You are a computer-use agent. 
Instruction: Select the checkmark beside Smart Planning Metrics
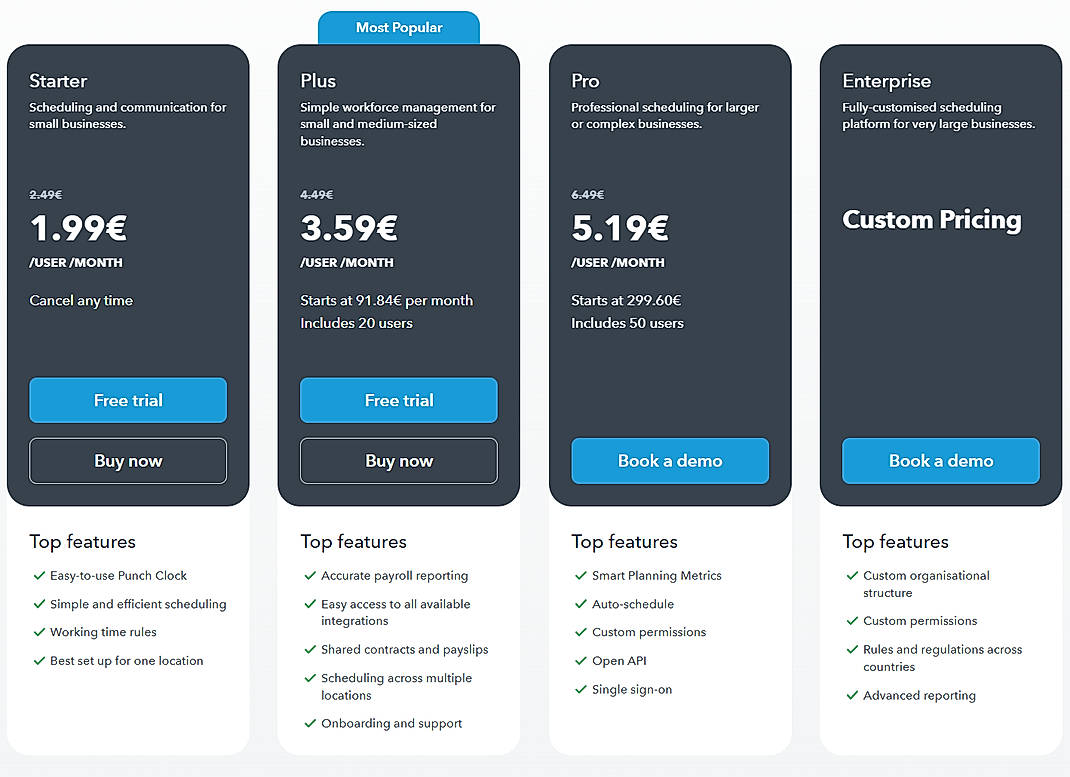tap(581, 576)
